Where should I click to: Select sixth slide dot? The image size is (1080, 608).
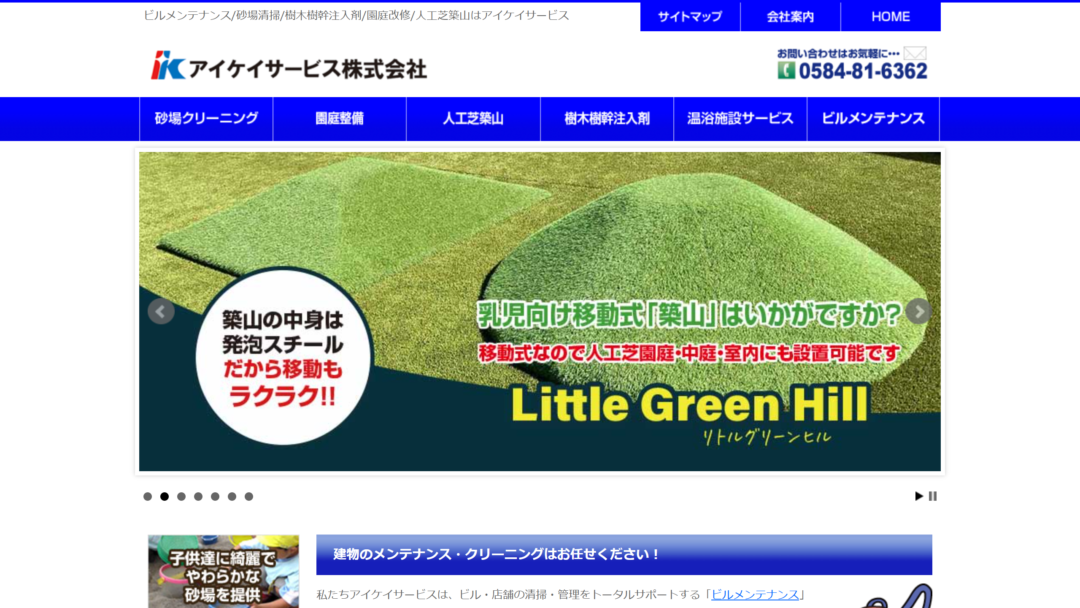[232, 496]
